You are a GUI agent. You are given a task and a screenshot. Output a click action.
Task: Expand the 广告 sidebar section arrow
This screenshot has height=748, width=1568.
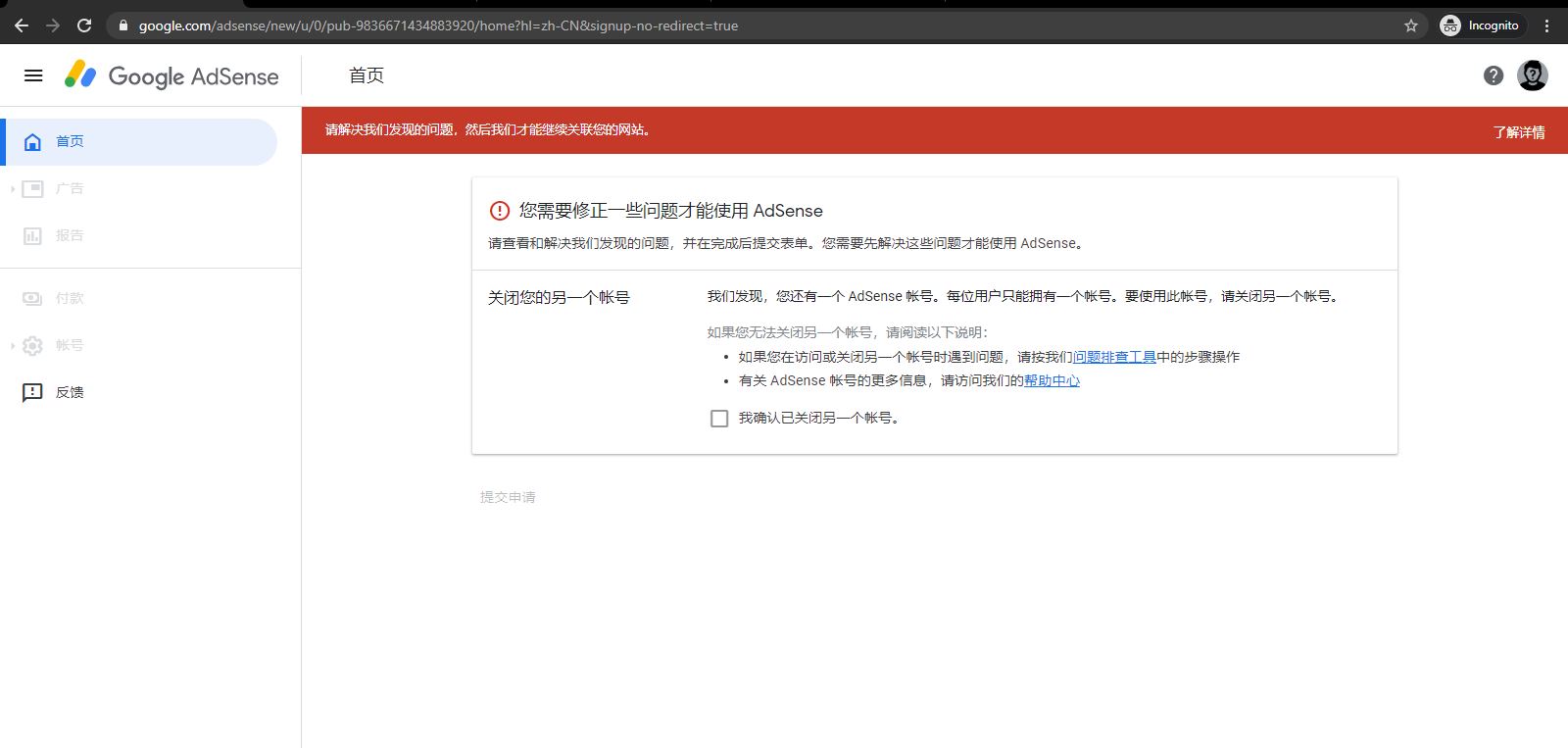(x=12, y=189)
